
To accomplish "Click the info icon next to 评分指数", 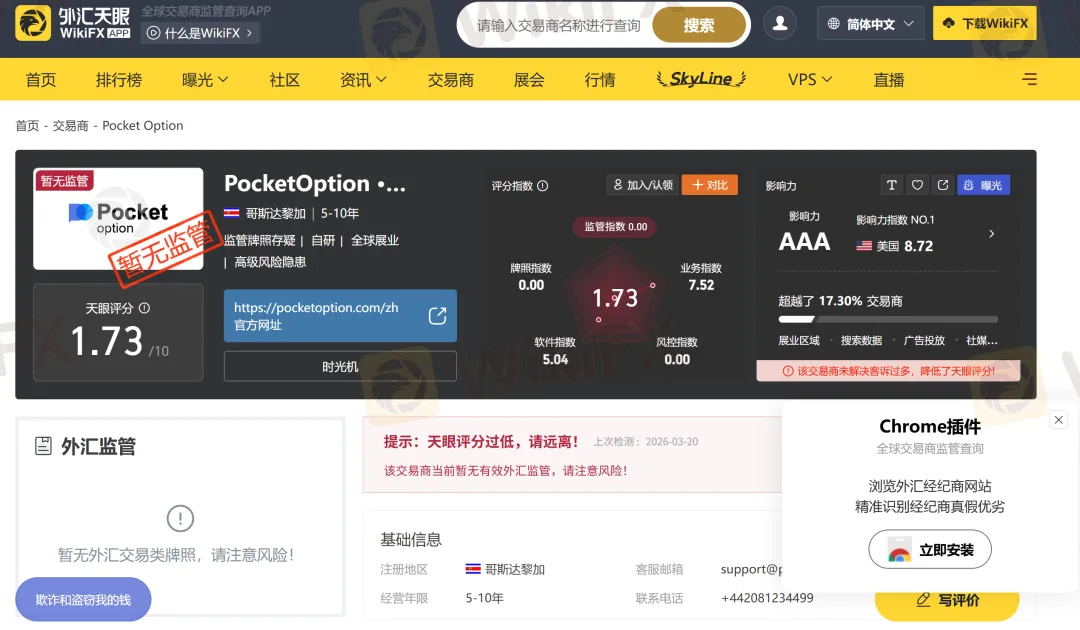I will pos(543,186).
